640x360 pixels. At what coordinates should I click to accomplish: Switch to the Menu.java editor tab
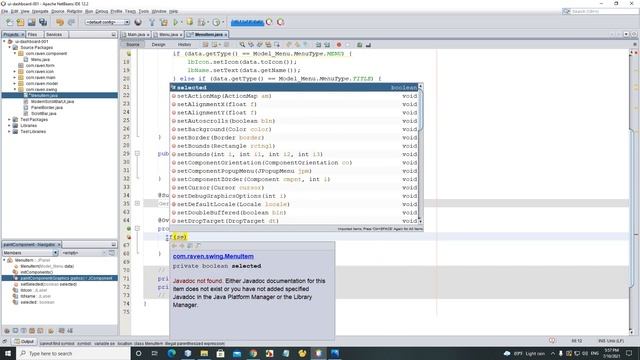[x=168, y=35]
